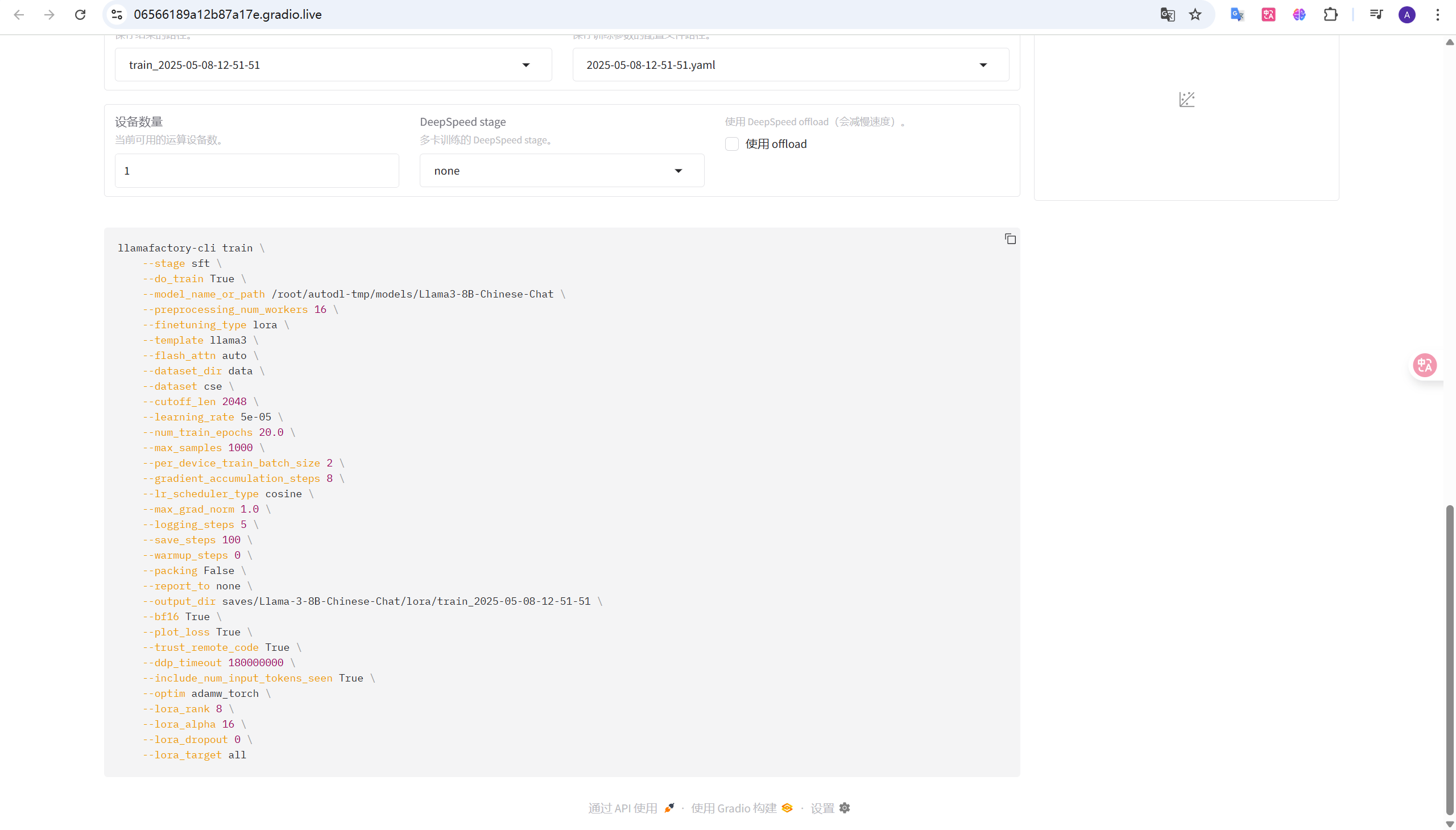Viewport: 1456px width, 830px height.
Task: Click the loss plot placeholder icon
Action: [1186, 100]
